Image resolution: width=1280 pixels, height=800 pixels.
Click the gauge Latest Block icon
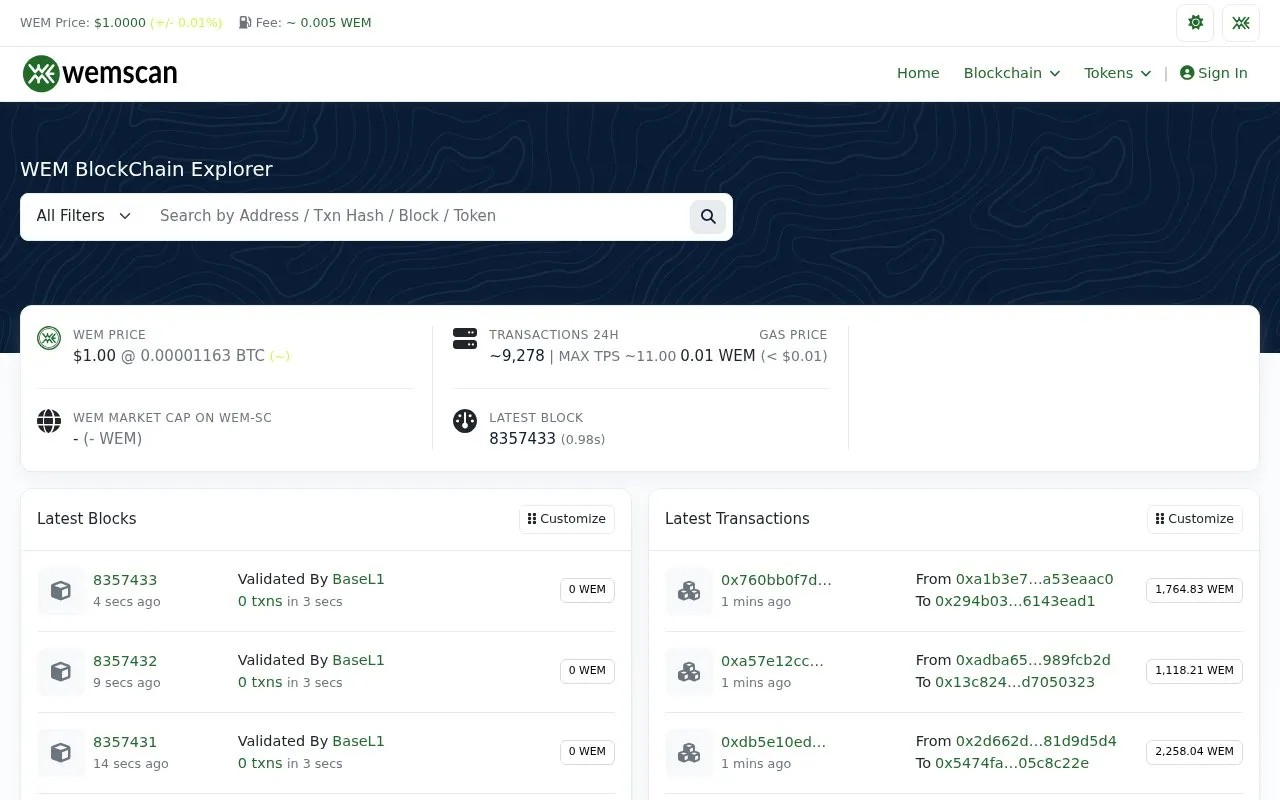coord(465,421)
